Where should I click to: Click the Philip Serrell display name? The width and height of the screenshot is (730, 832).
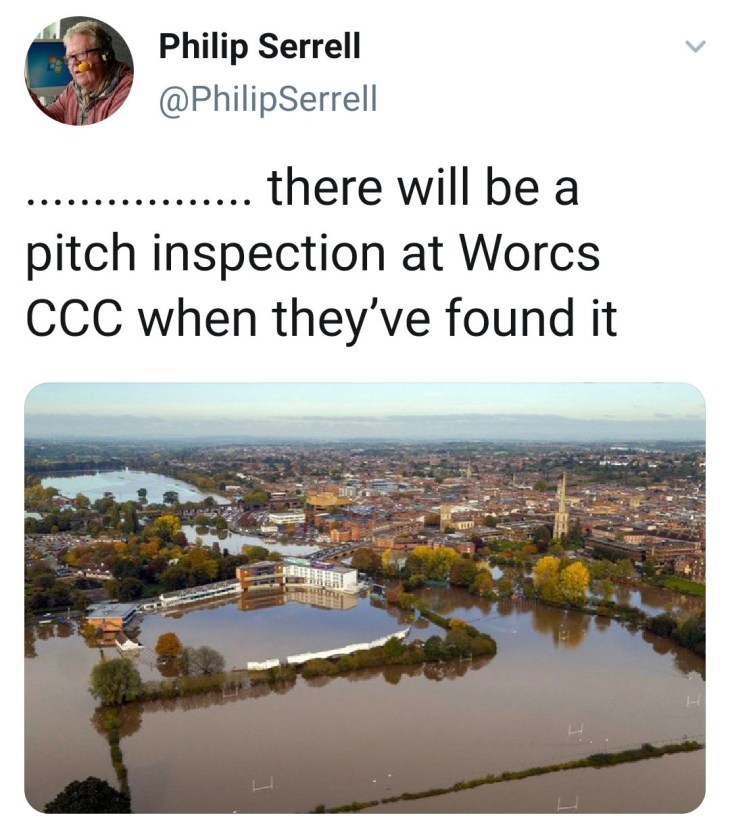(259, 47)
